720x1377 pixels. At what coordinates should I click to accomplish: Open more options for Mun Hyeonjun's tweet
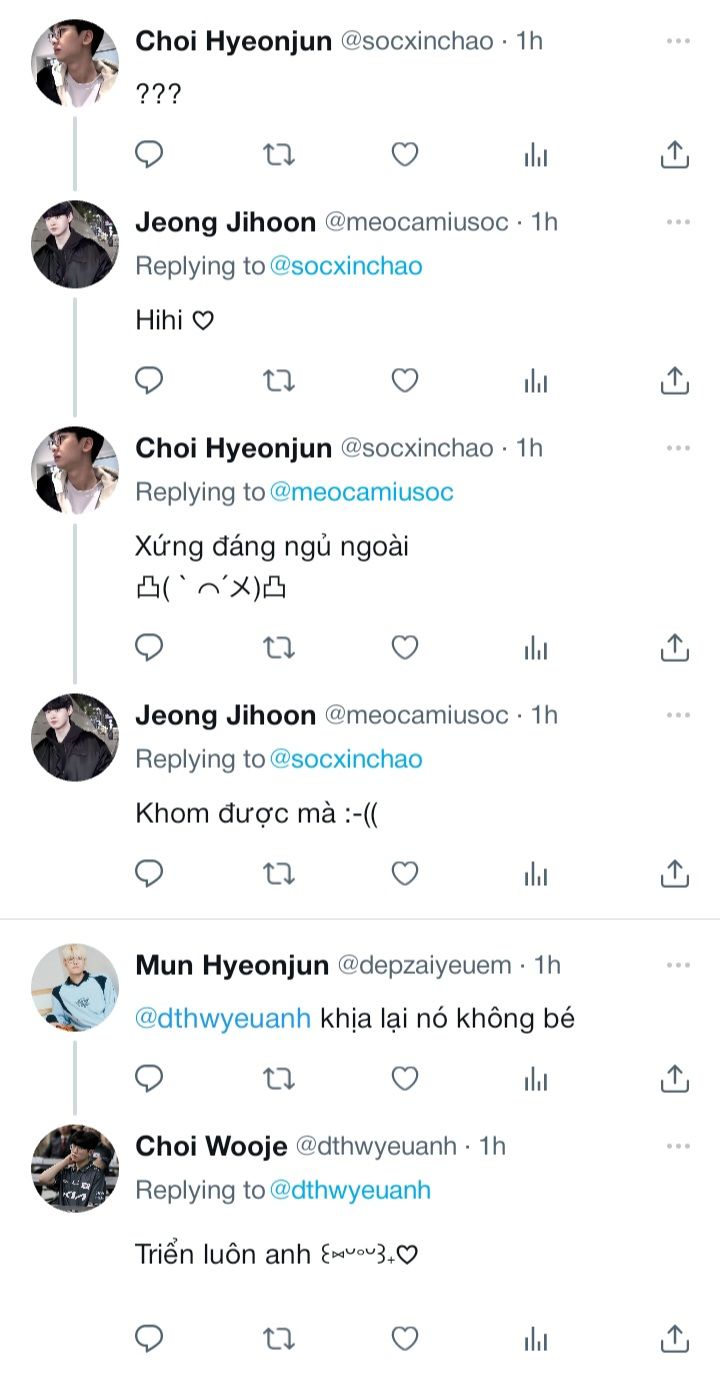coord(678,965)
